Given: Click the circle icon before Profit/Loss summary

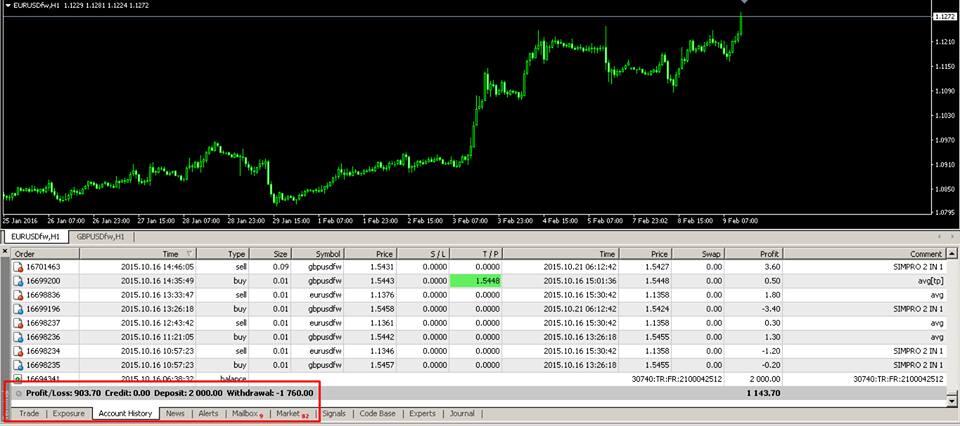Looking at the screenshot, I should (x=19, y=393).
